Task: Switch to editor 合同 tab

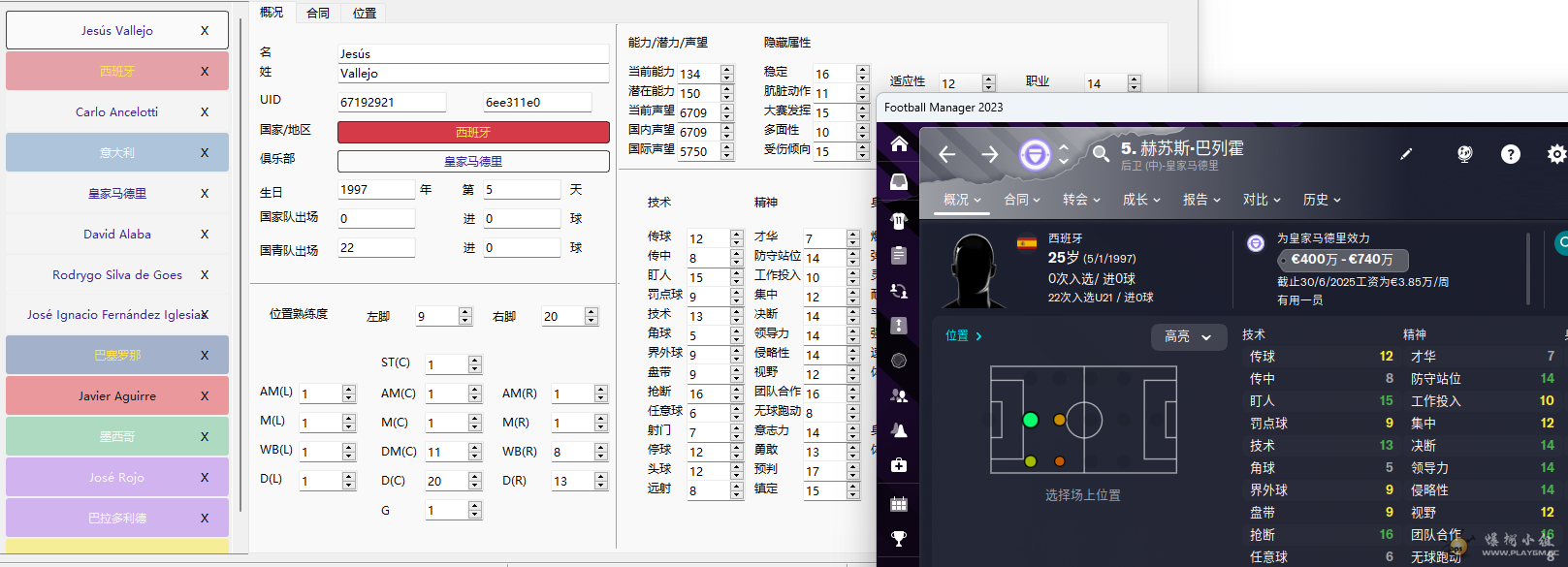Action: (318, 13)
